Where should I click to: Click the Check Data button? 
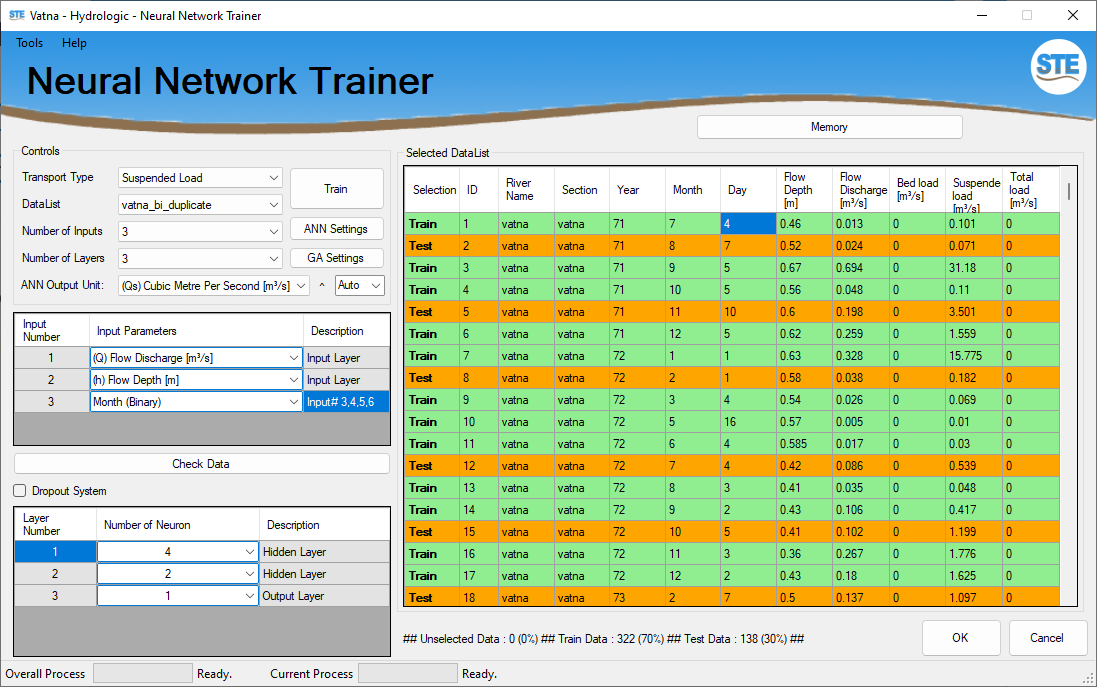(201, 464)
